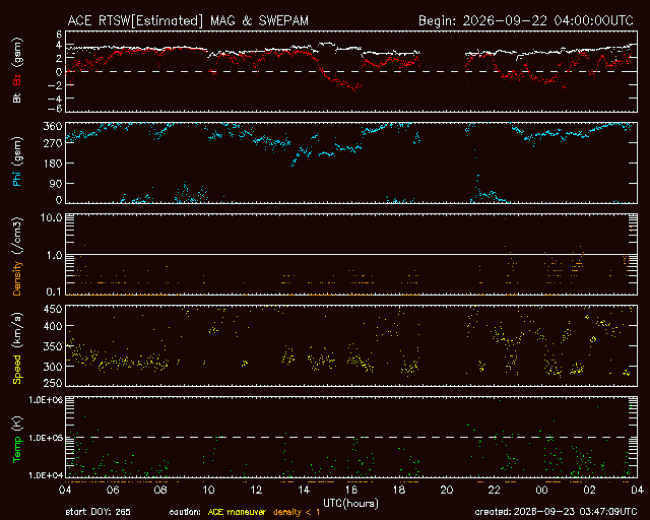The height and width of the screenshot is (520, 650).
Task: Click the '-4' tick on the Bt Bz axis
Action: tap(56, 99)
